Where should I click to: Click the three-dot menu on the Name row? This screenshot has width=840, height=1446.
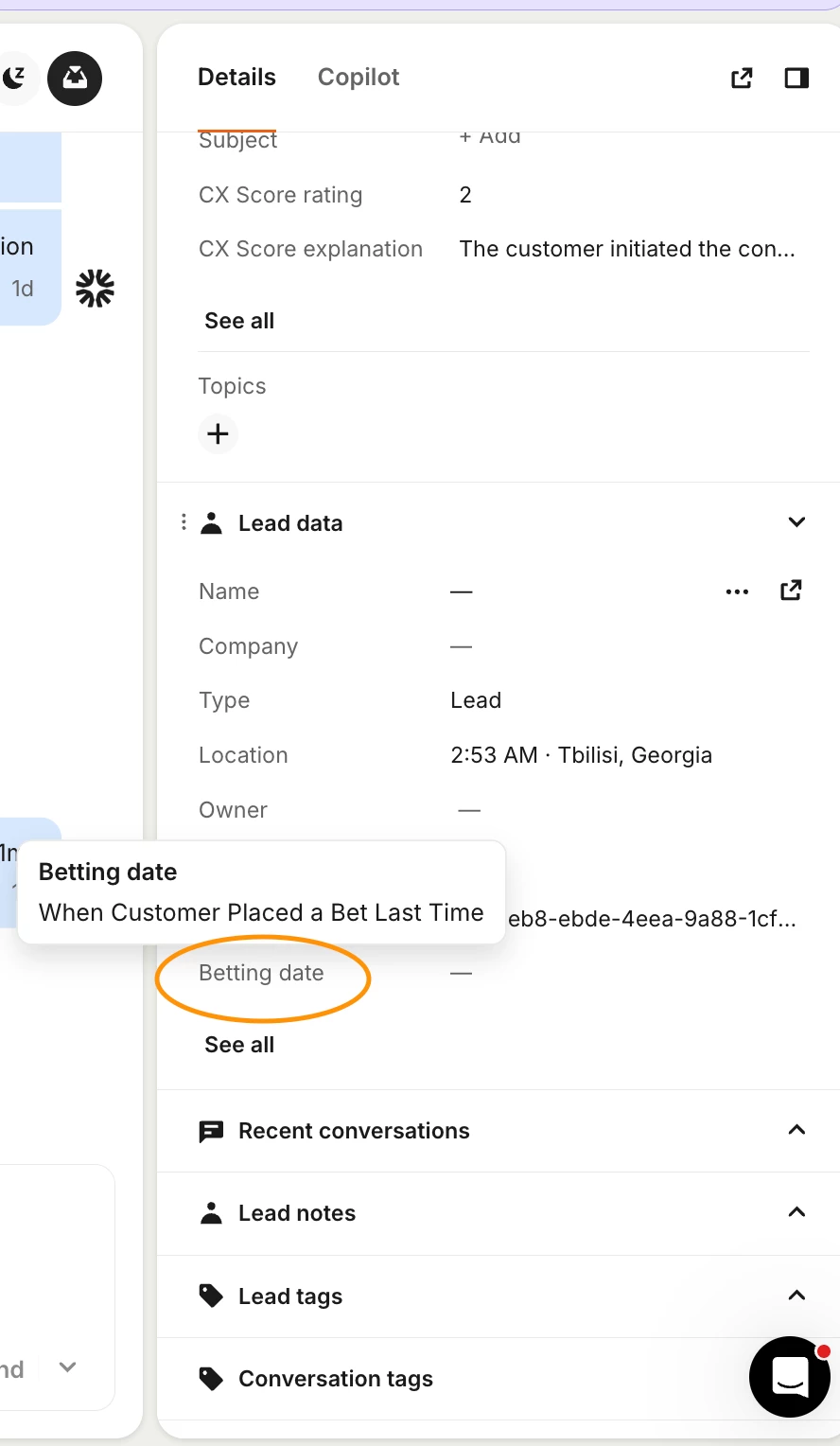coord(737,591)
